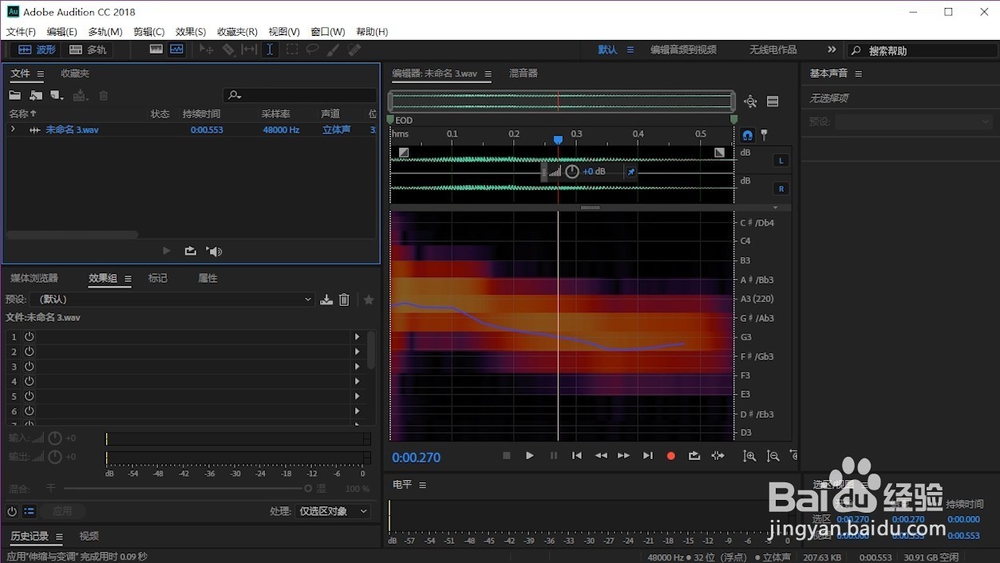The width and height of the screenshot is (1000, 563).
Task: Toggle power for effect slot 1
Action: coord(29,336)
